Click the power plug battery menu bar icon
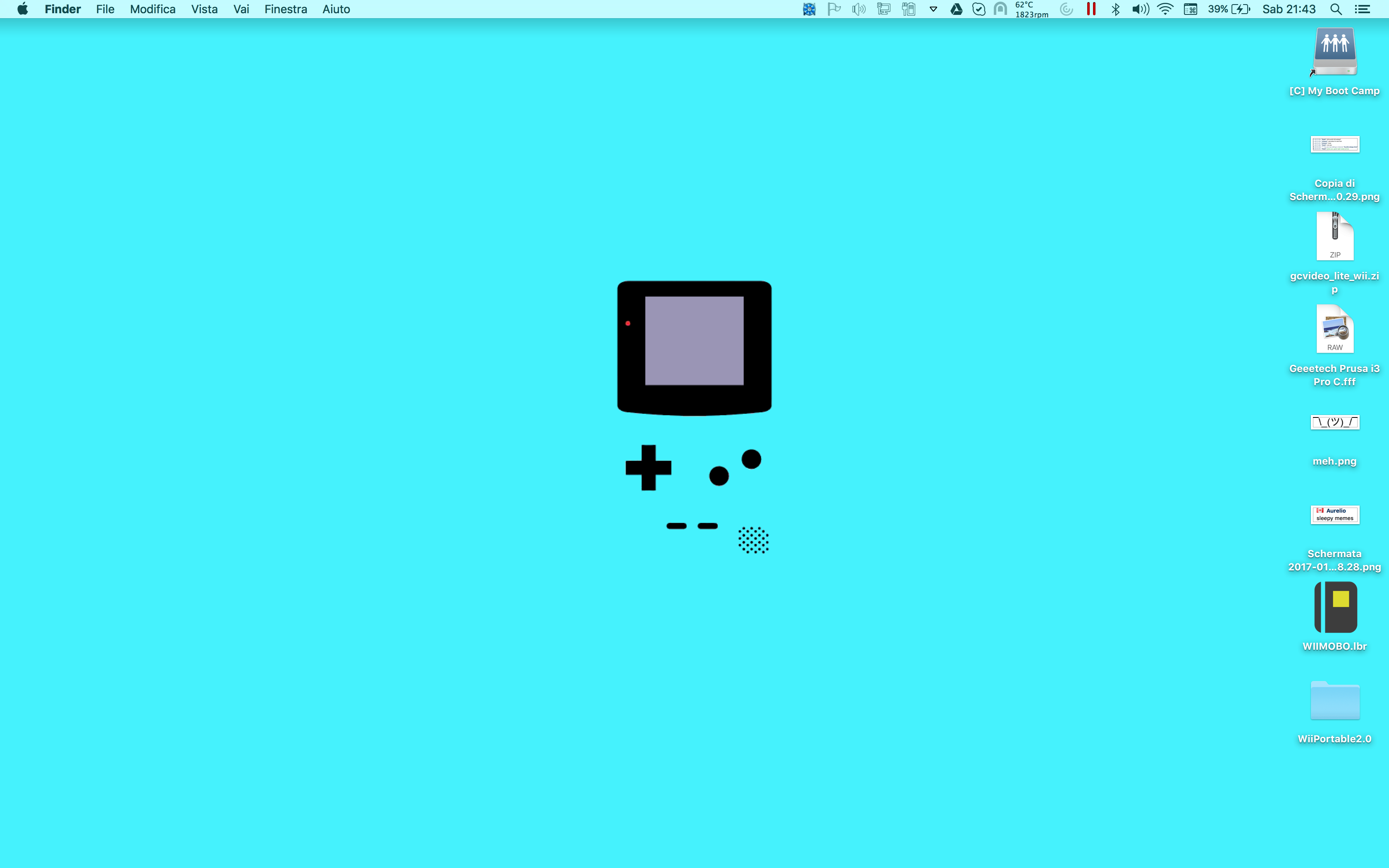The width and height of the screenshot is (1389, 868). pos(908,9)
